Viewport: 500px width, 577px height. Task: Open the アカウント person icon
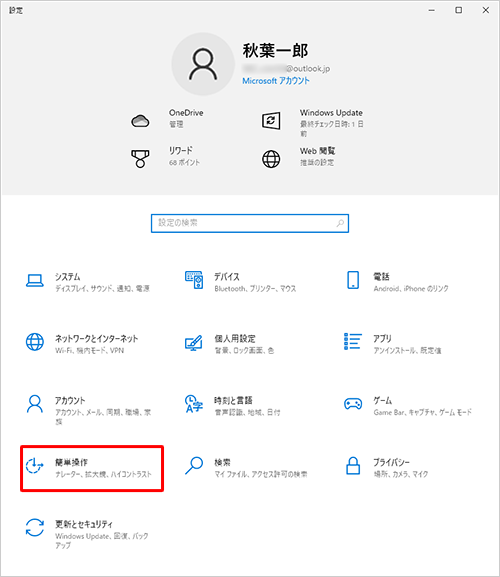tap(35, 404)
